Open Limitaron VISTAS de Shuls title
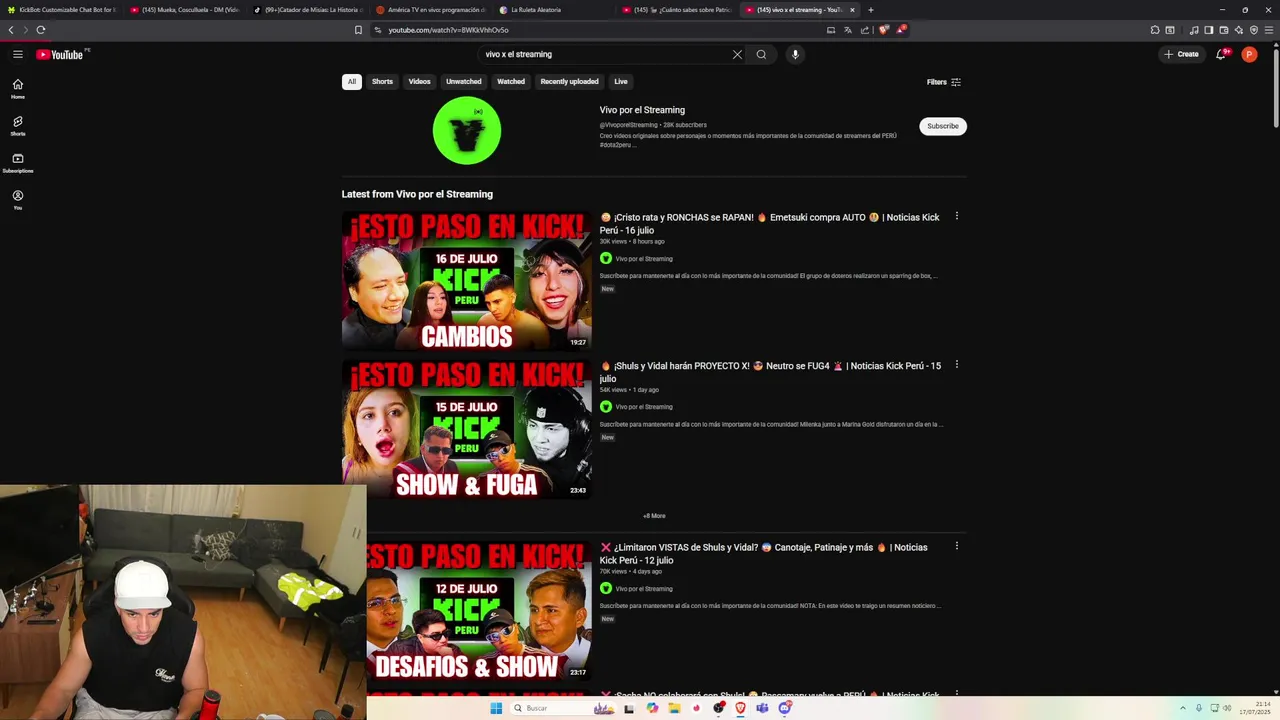 tap(764, 553)
